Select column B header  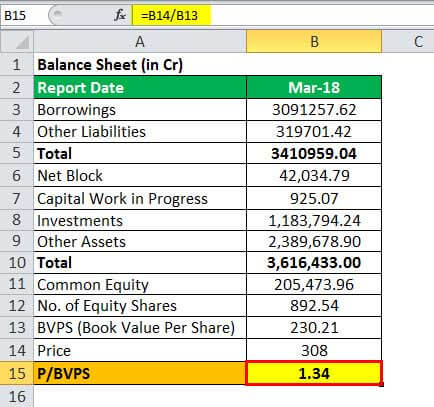(x=314, y=42)
